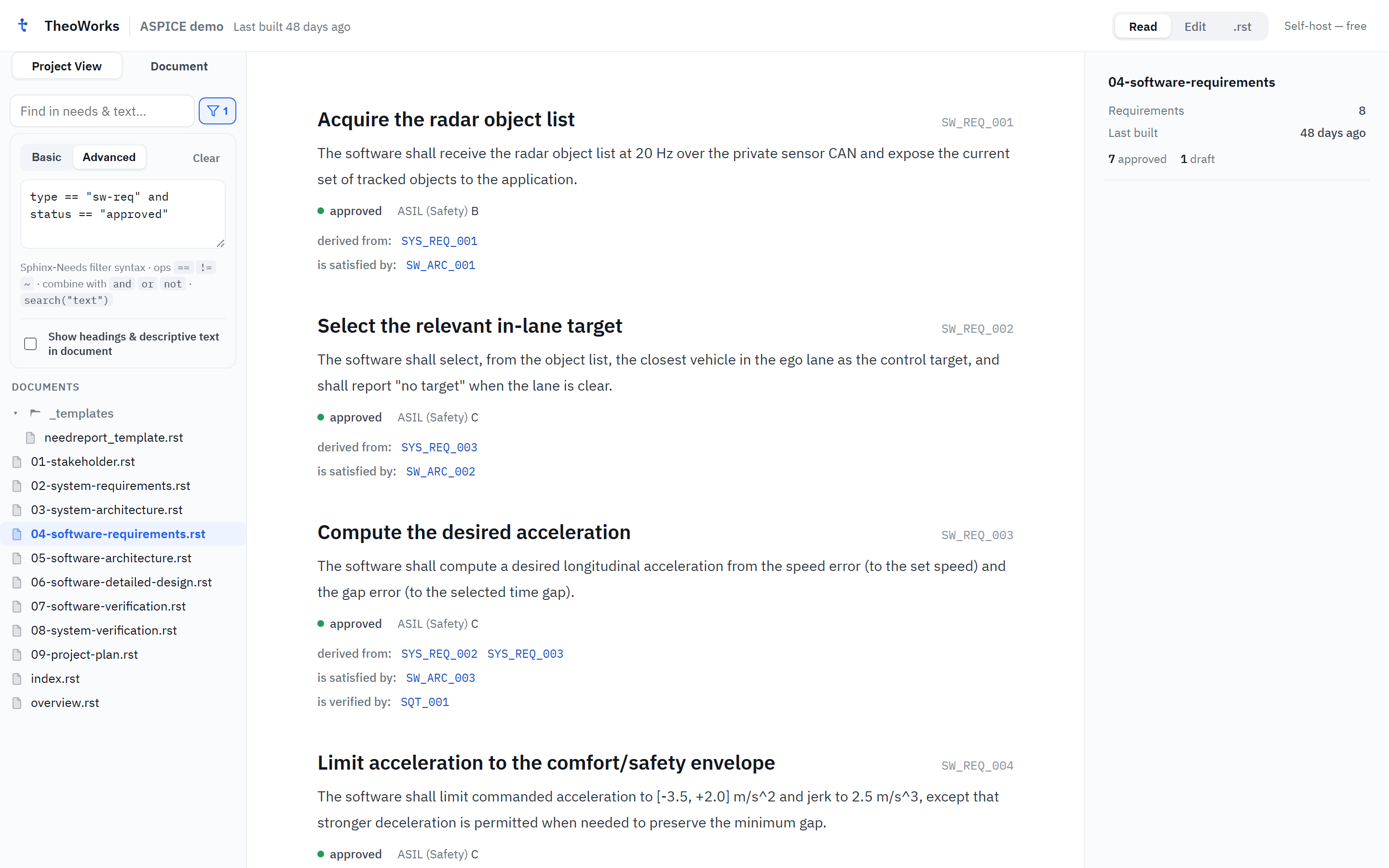Screen dimensions: 1389x868
Task: Click file icon next to 03-system-architecture.rst
Action: pyautogui.click(x=17, y=510)
